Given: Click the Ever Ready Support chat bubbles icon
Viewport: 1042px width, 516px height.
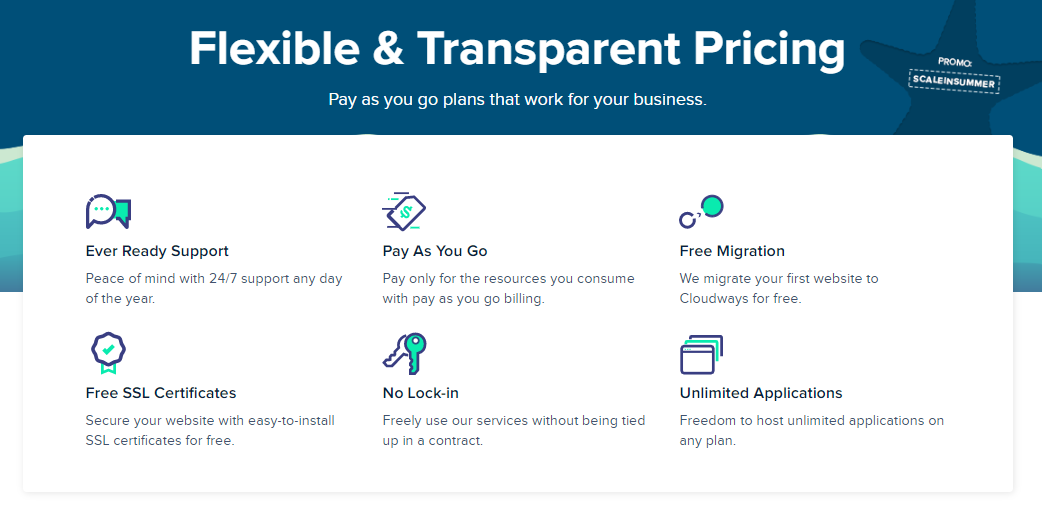Looking at the screenshot, I should 108,212.
